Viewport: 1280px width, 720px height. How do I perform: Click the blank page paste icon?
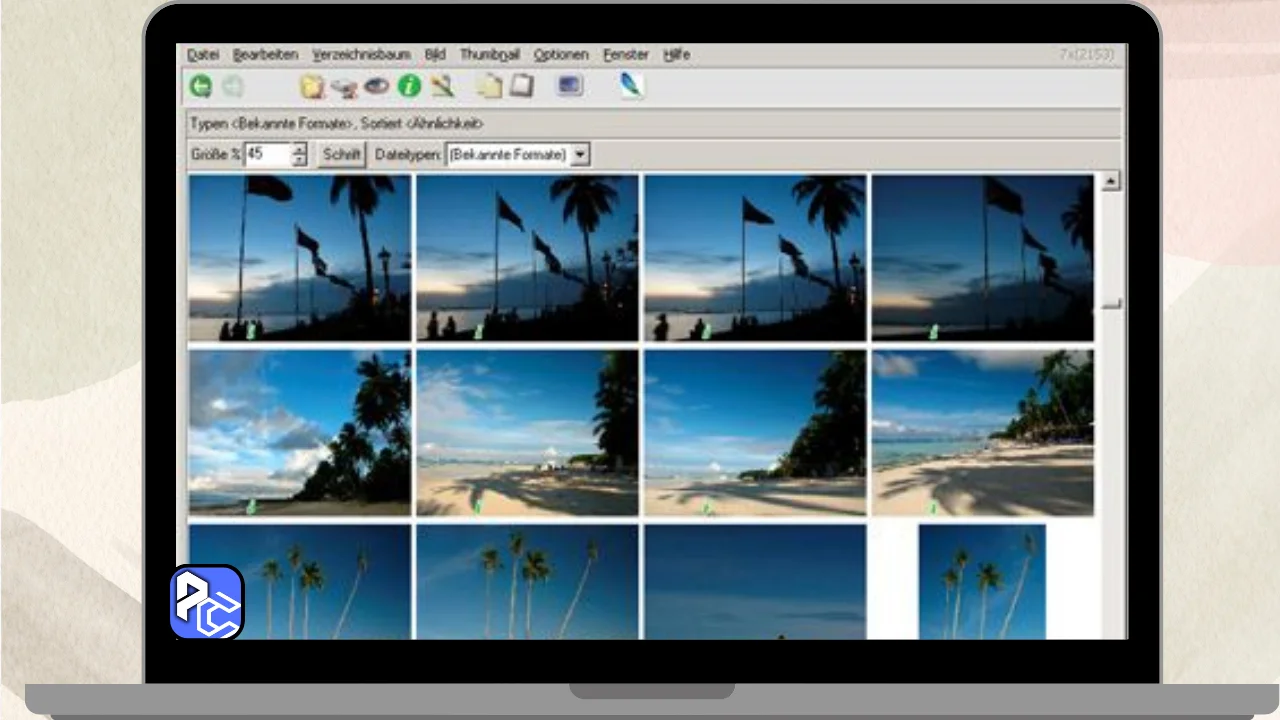(521, 87)
